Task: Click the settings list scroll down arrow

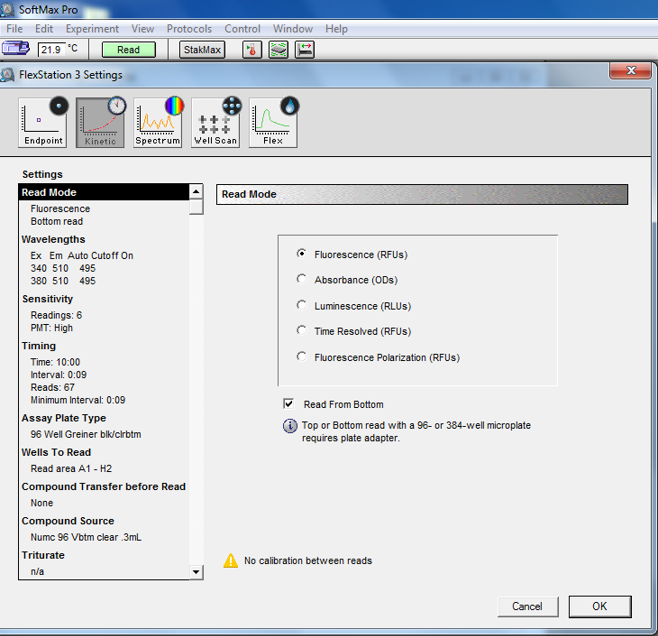Action: click(196, 571)
